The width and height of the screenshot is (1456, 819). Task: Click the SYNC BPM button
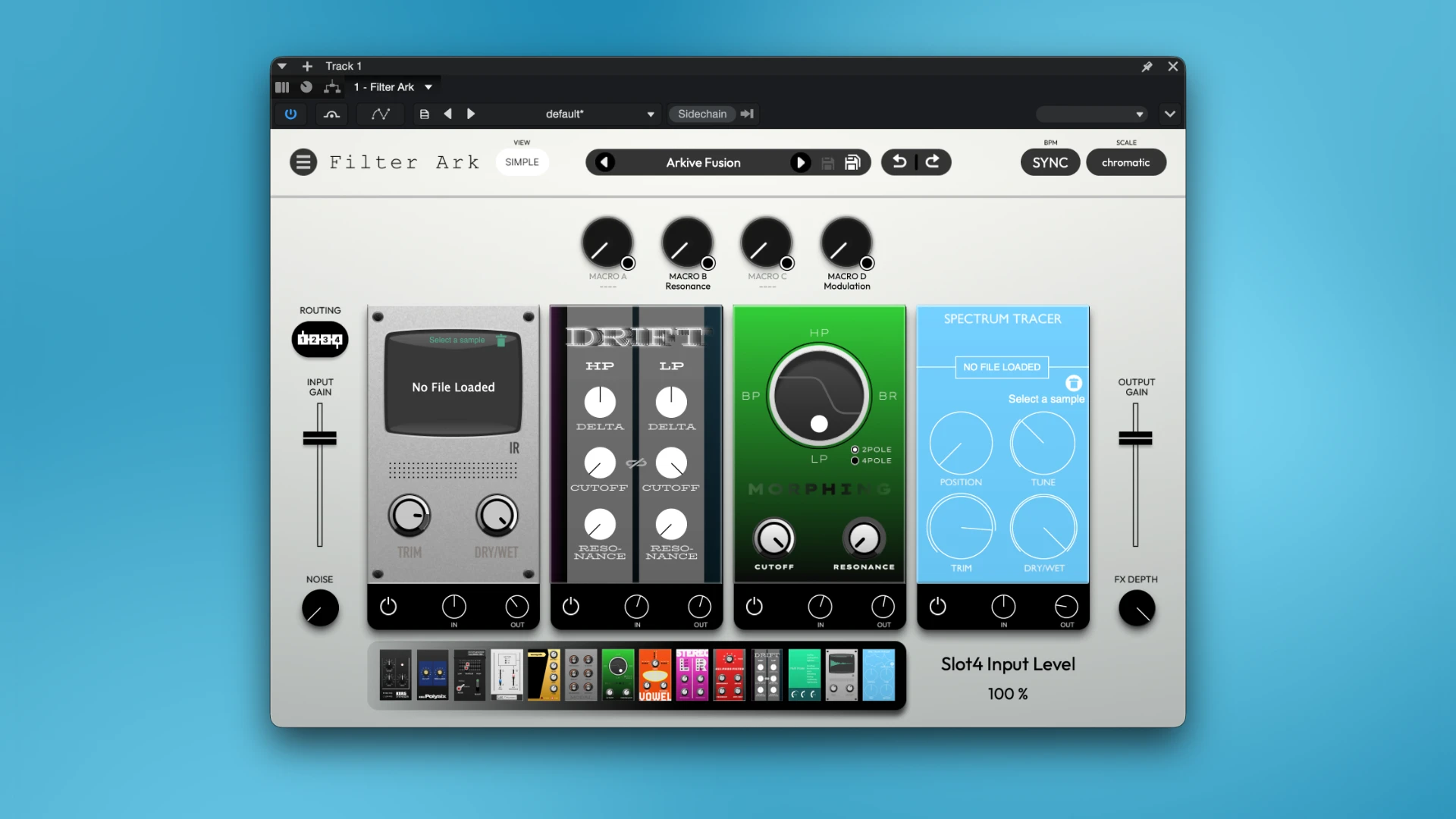pyautogui.click(x=1050, y=162)
